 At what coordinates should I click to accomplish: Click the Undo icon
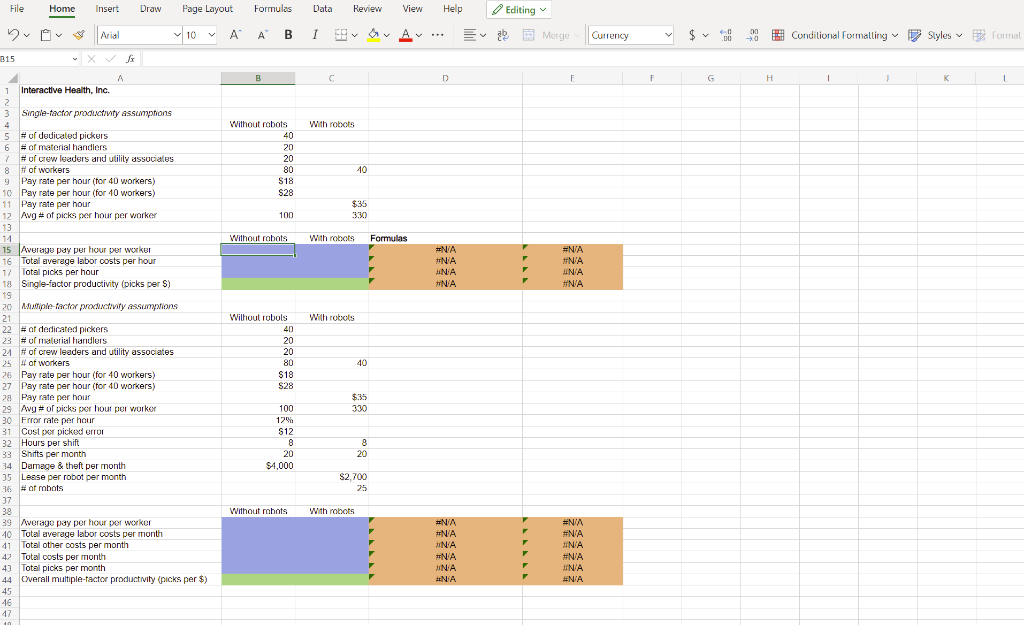[13, 34]
